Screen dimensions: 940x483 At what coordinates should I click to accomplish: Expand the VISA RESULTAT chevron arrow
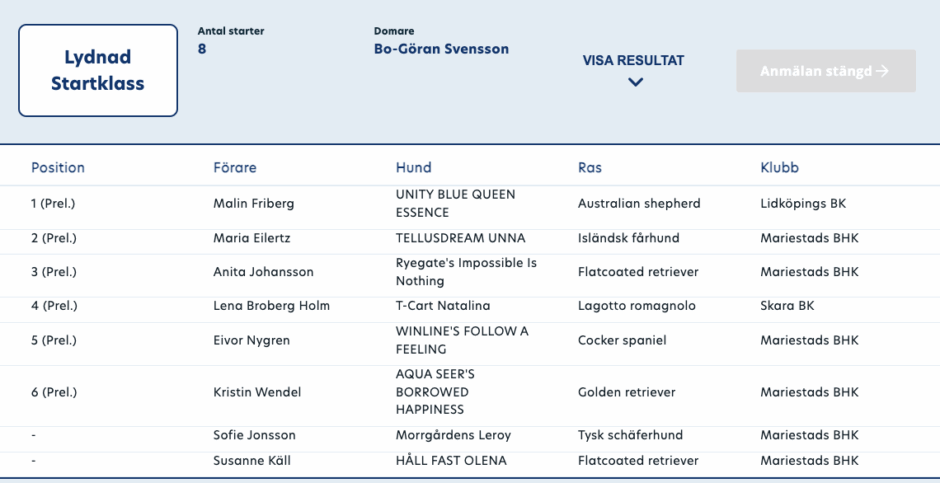pos(635,82)
